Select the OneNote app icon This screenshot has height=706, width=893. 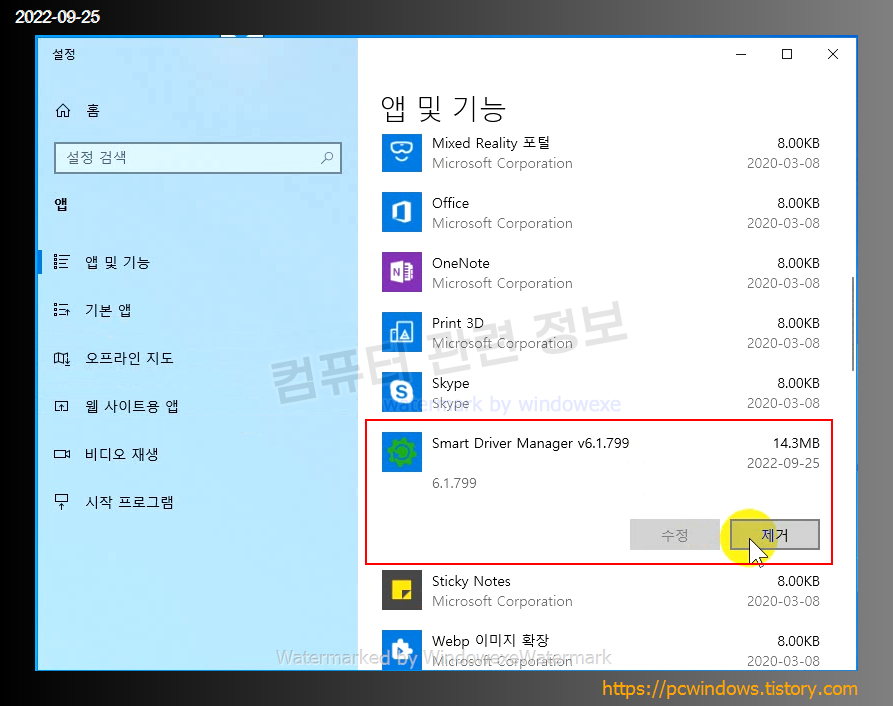point(402,272)
